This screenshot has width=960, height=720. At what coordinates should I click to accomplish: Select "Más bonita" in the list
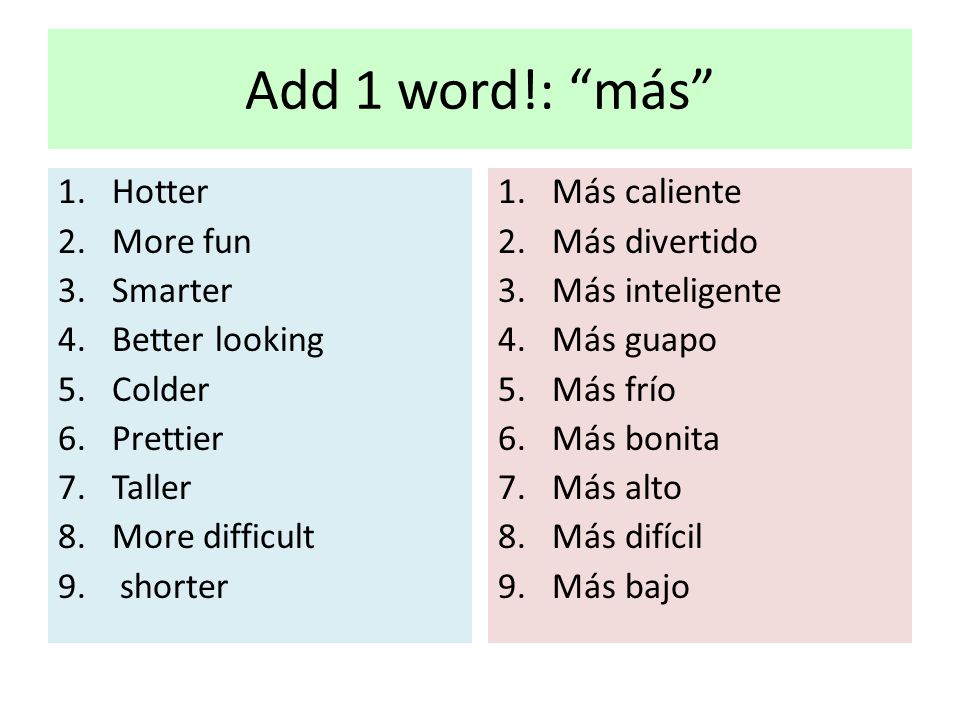coord(636,439)
